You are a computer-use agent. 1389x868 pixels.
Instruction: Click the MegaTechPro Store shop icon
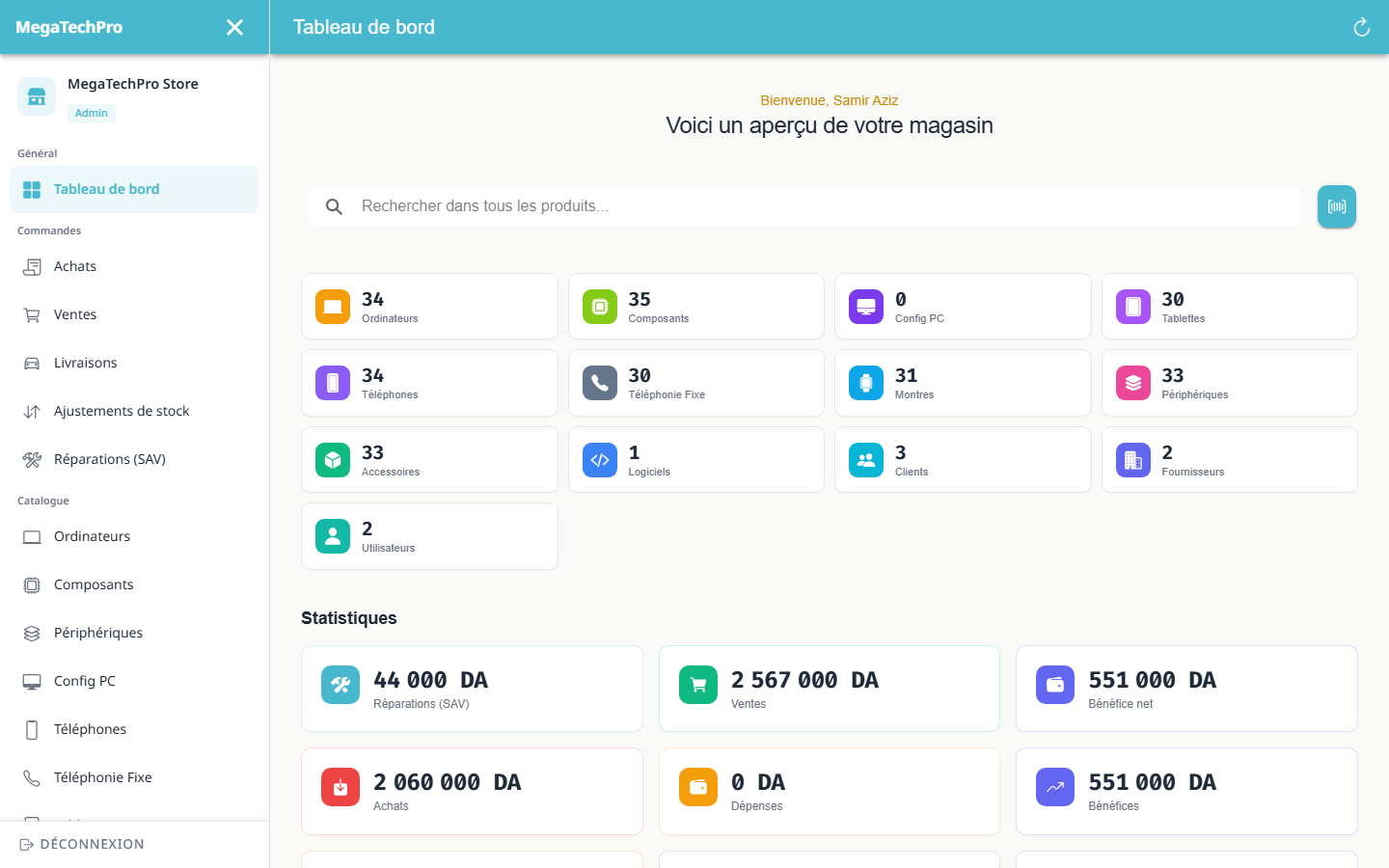pos(37,96)
